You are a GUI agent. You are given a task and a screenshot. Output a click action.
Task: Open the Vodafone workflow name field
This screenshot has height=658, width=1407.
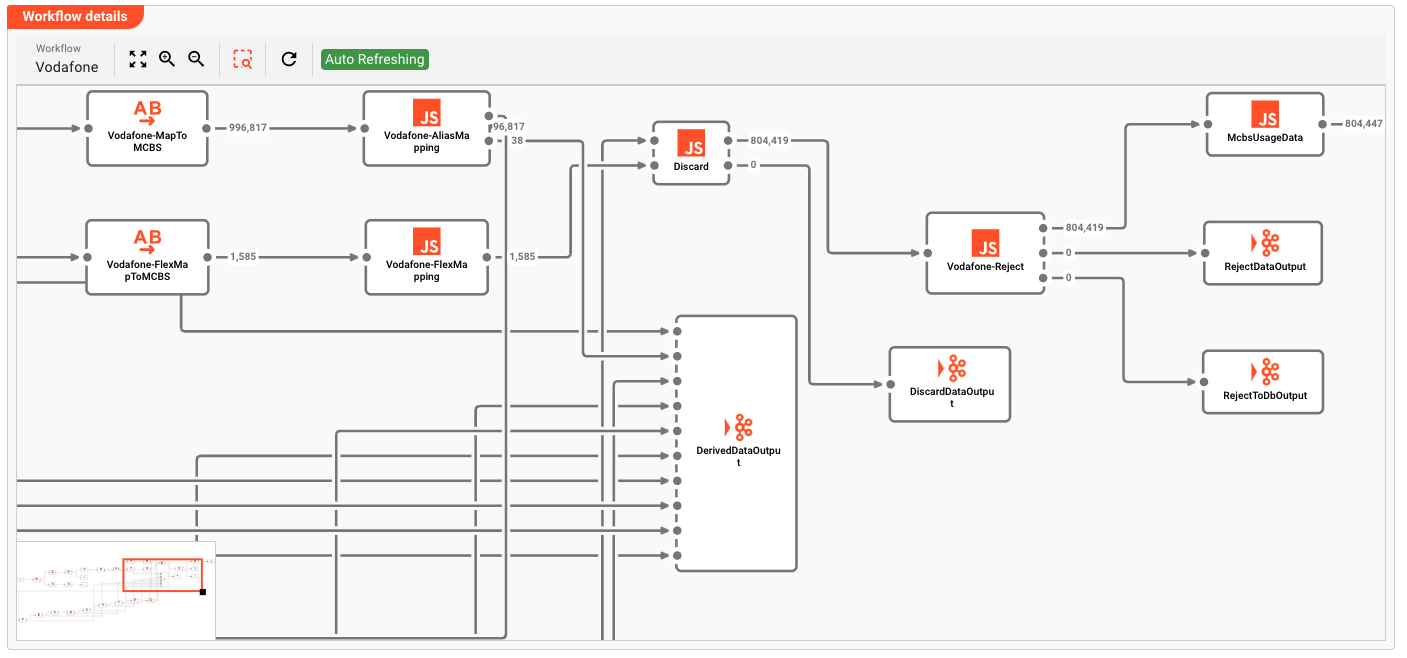point(67,67)
